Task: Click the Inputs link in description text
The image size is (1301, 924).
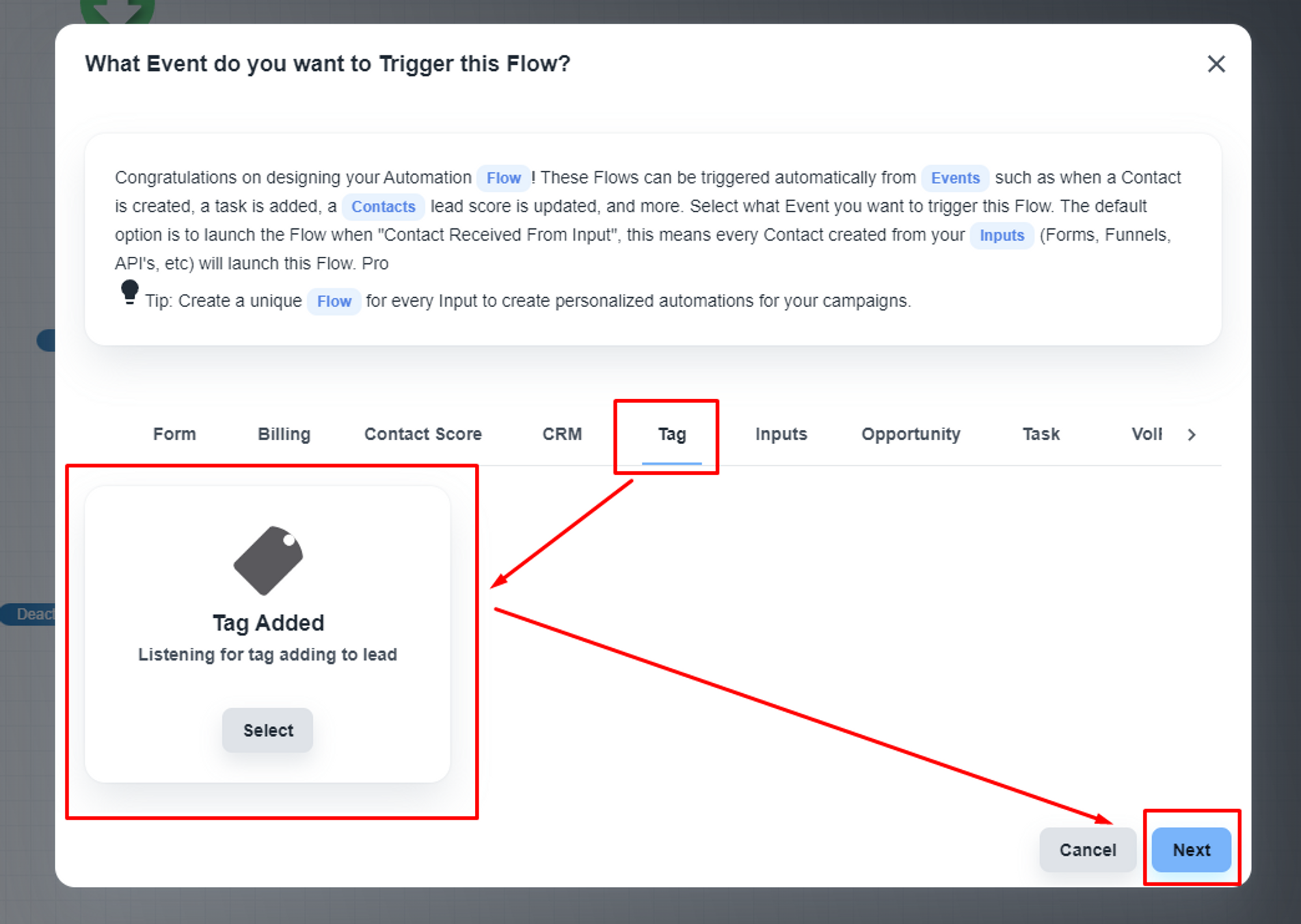Action: pyautogui.click(x=1001, y=235)
